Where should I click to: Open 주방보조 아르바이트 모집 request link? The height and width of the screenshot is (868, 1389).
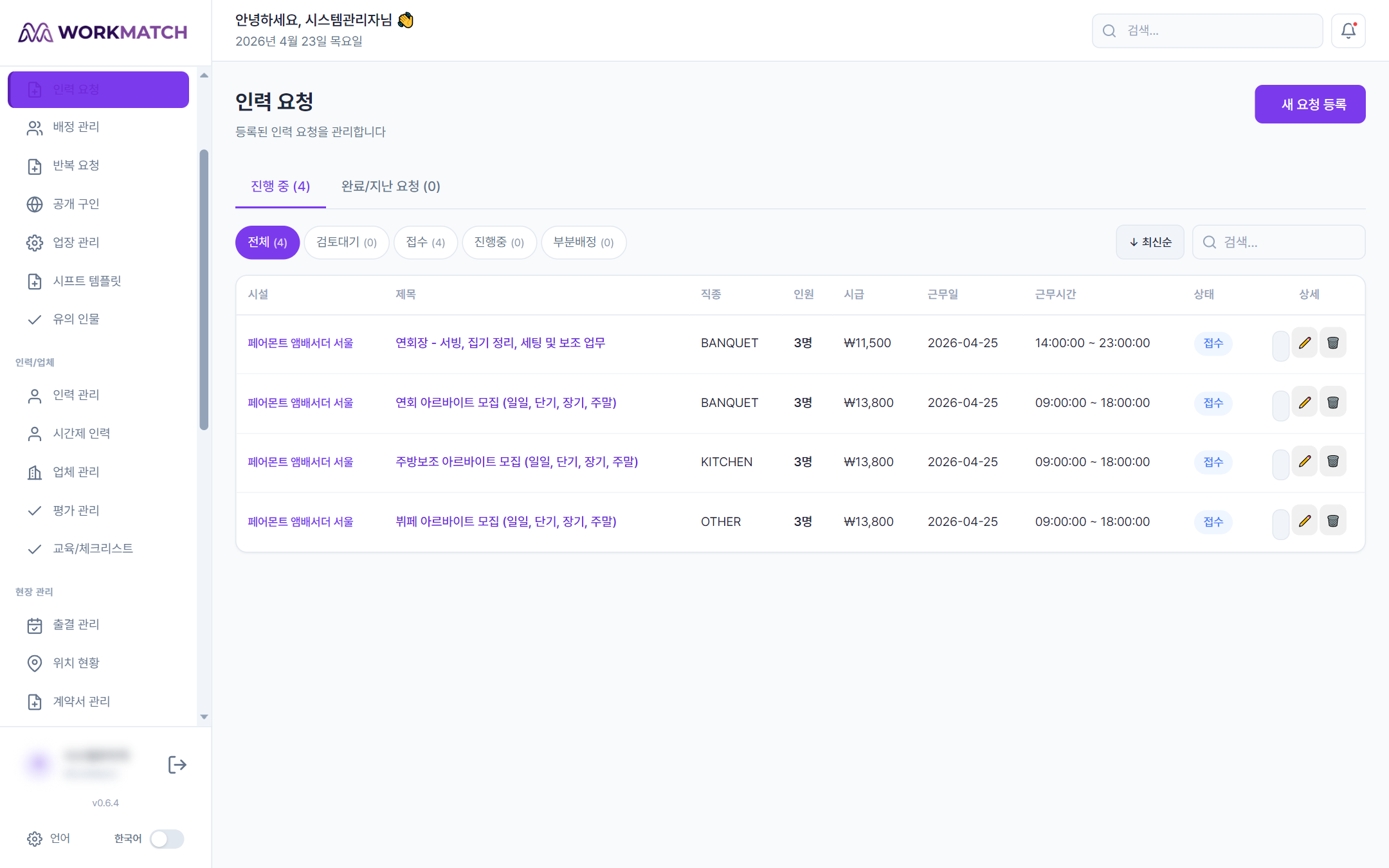coord(517,462)
